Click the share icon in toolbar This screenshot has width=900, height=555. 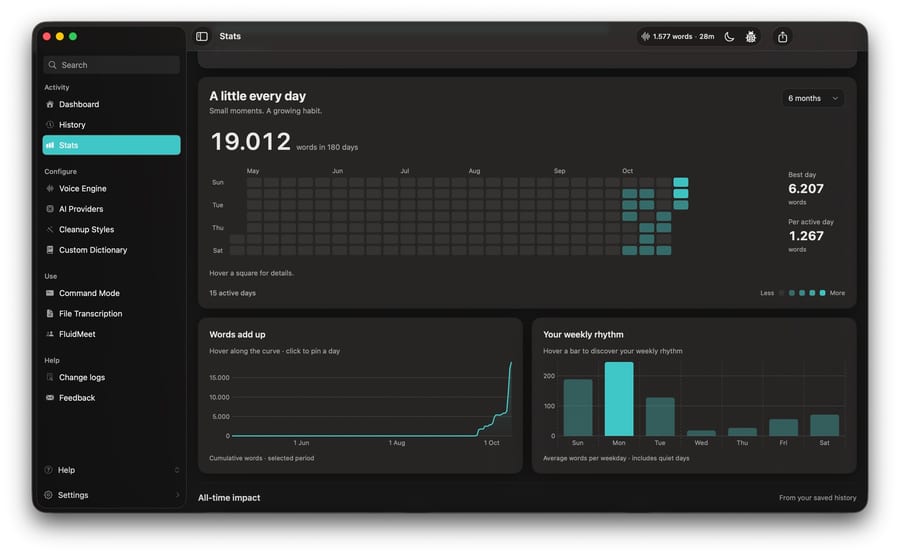(782, 37)
